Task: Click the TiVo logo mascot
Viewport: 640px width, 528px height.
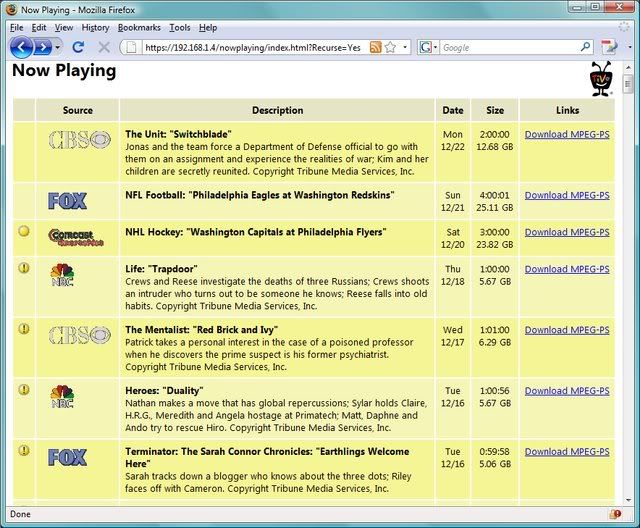Action: 601,79
